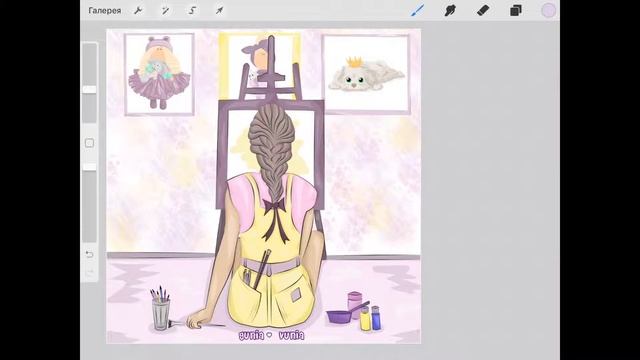Screen dimensions: 640x360
Task: Adjust the brush opacity slider
Action: coord(90,167)
